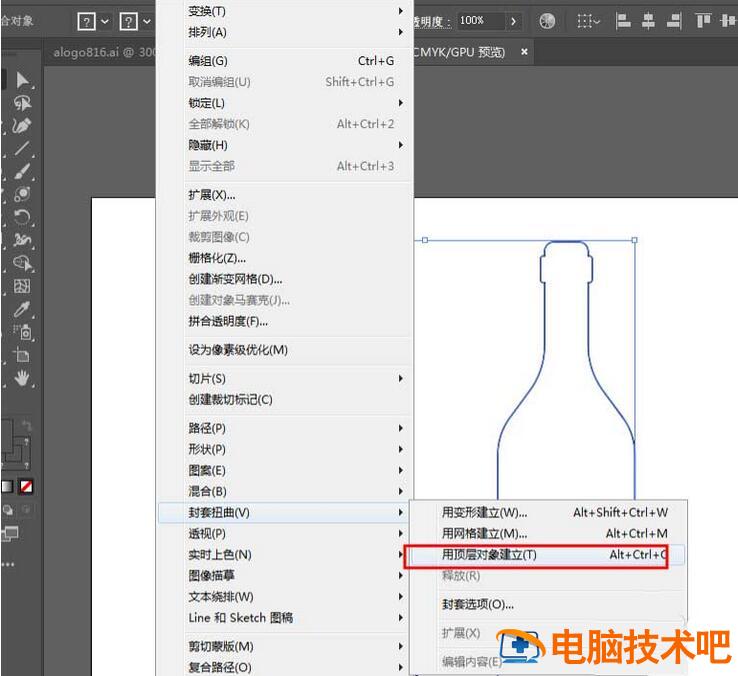Choose 创建渐变网格(D)... menu item

click(286, 279)
